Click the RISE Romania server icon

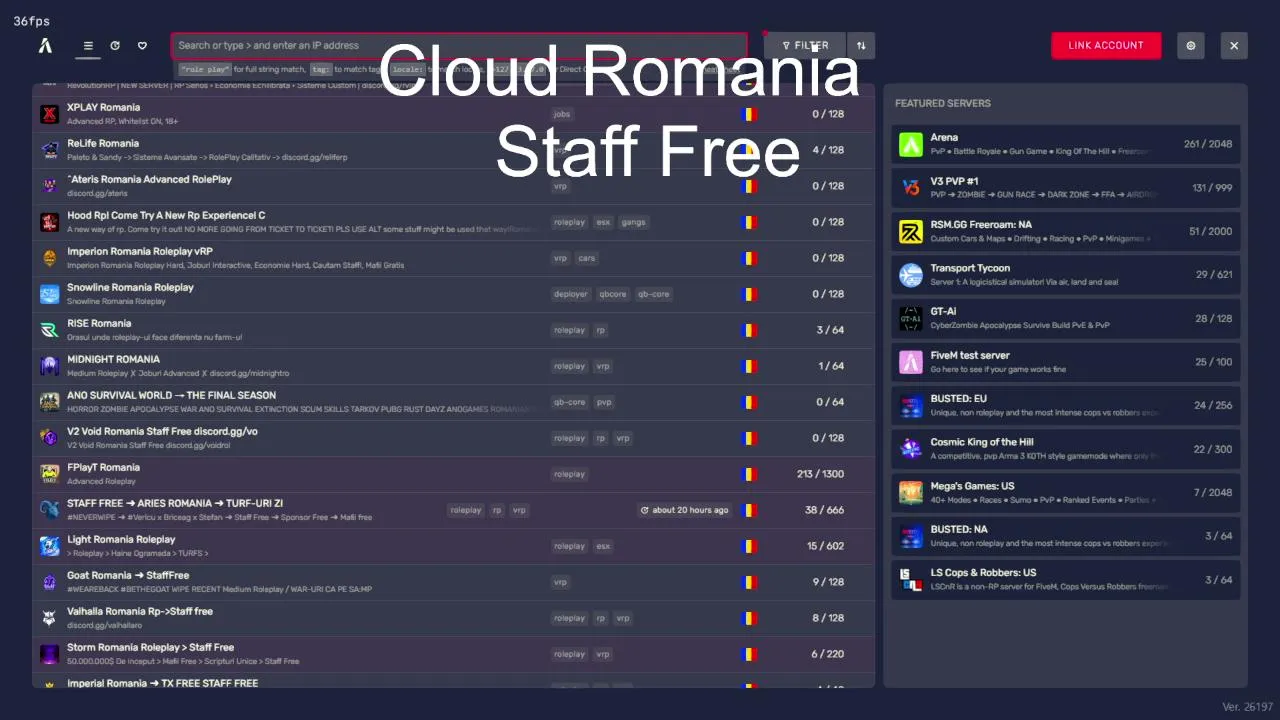coord(49,330)
